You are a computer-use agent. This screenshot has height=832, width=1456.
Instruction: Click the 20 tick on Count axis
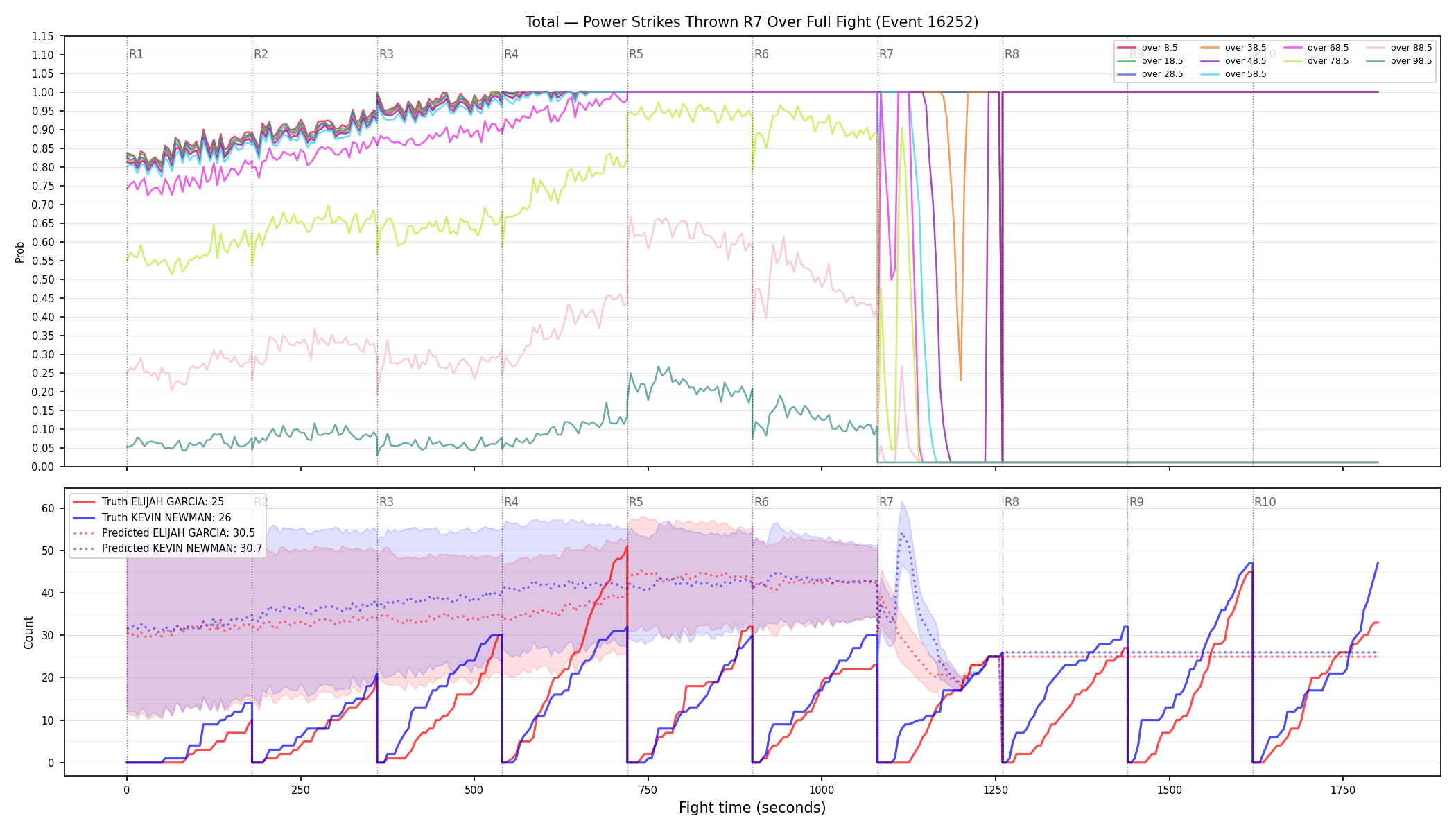[x=48, y=677]
